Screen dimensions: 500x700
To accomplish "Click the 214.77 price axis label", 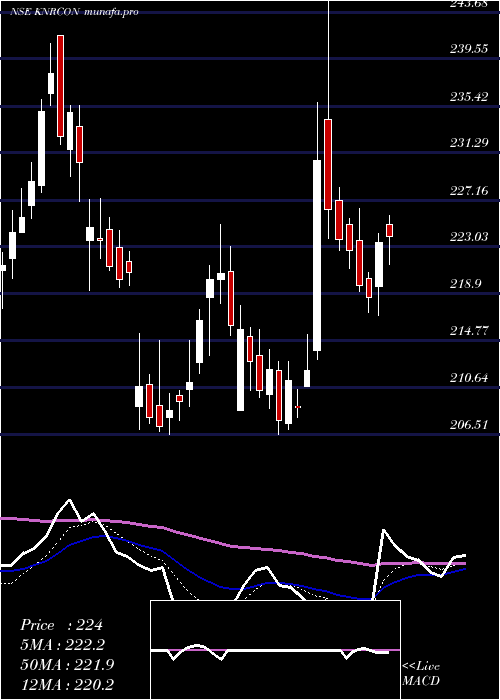I will [468, 330].
